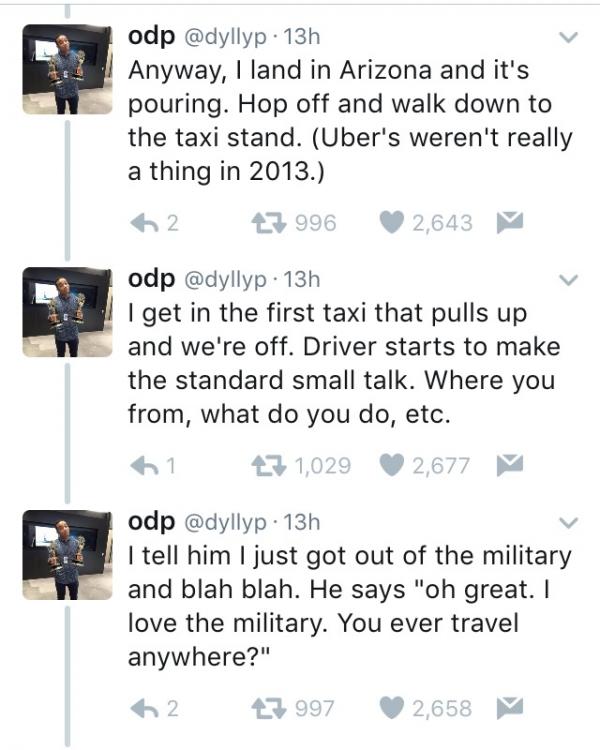Open the 13h timestamp on the military tweet

tap(302, 523)
